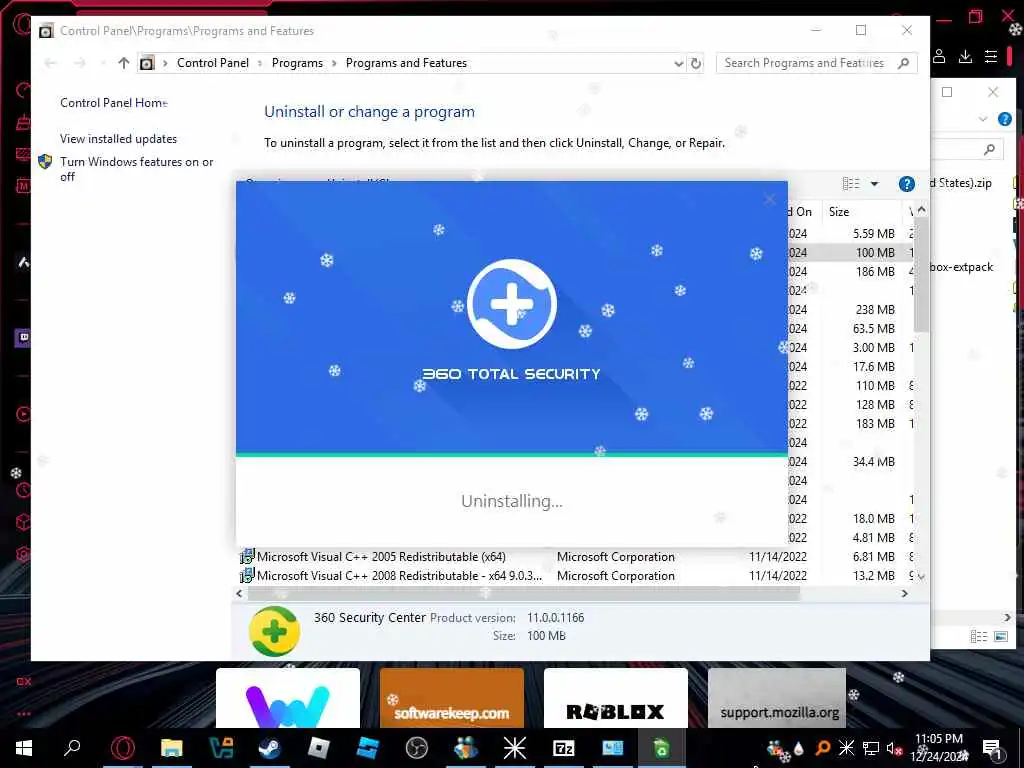Open Opera sidebar settings gear

click(23, 554)
